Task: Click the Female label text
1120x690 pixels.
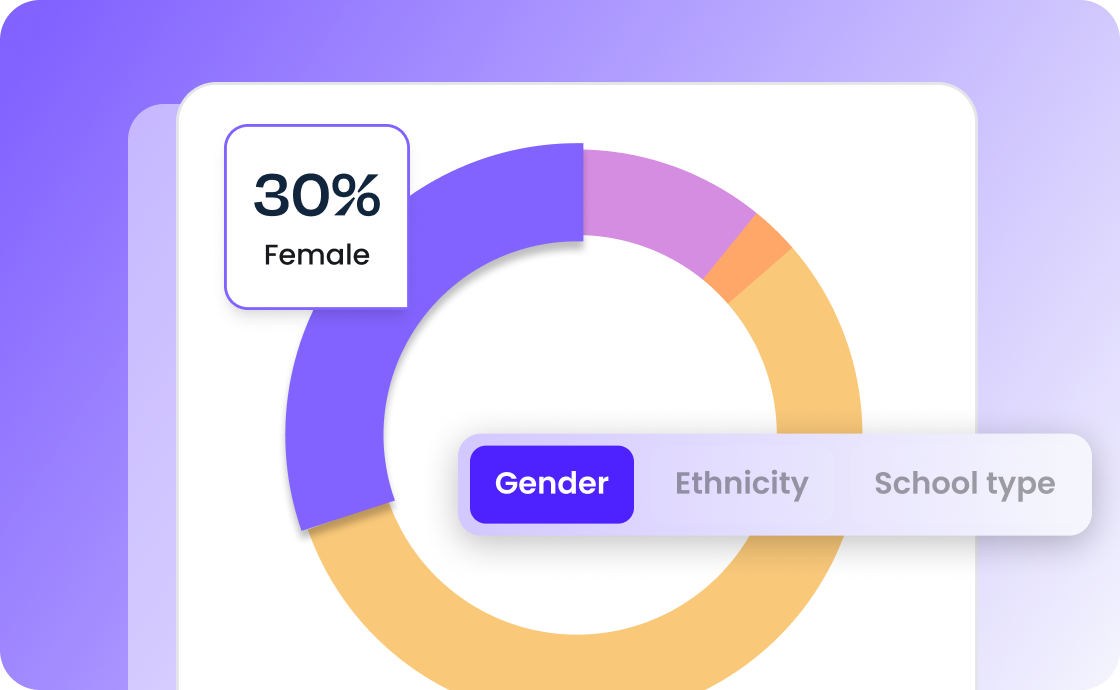Action: pos(317,255)
